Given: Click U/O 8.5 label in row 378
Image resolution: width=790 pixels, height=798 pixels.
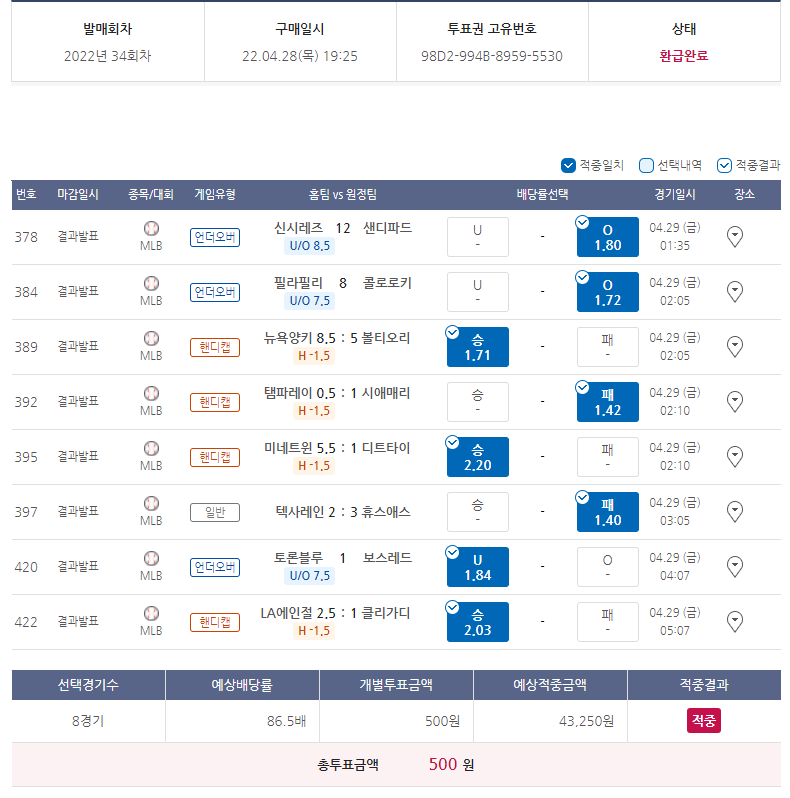Looking at the screenshot, I should tap(309, 246).
